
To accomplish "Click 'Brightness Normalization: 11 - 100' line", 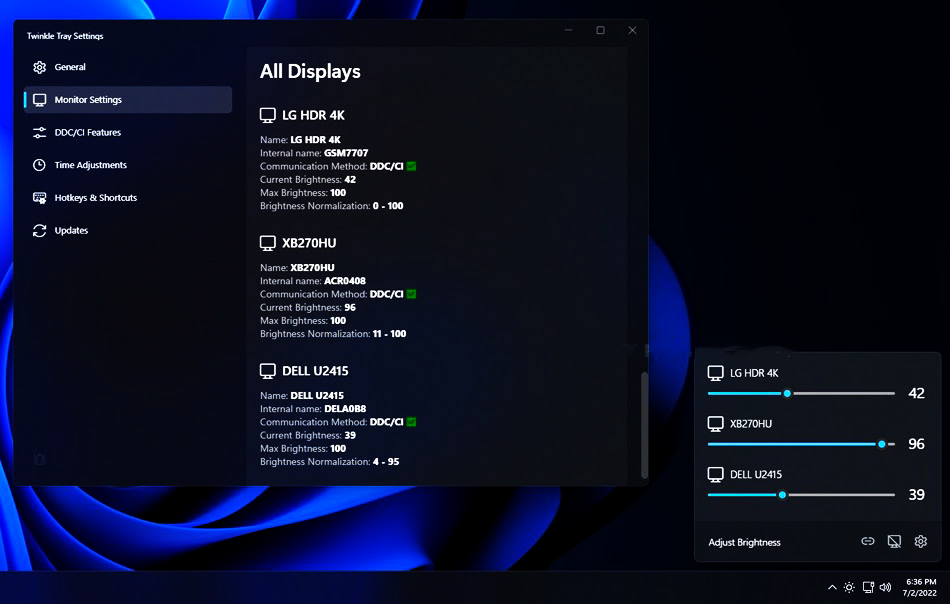I will coord(333,334).
